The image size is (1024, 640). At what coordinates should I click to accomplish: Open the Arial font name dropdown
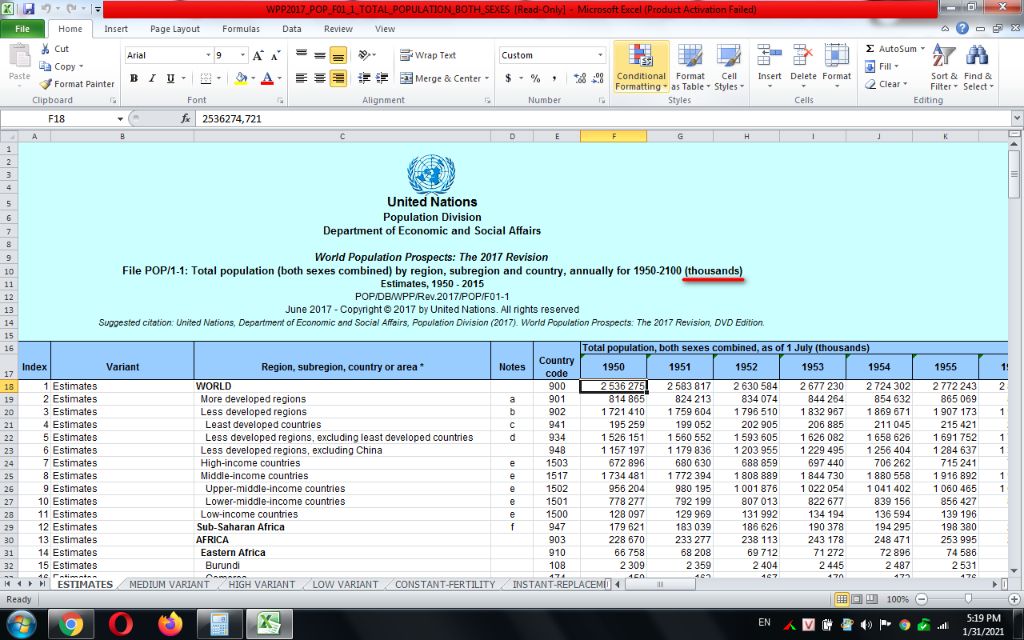(x=208, y=56)
